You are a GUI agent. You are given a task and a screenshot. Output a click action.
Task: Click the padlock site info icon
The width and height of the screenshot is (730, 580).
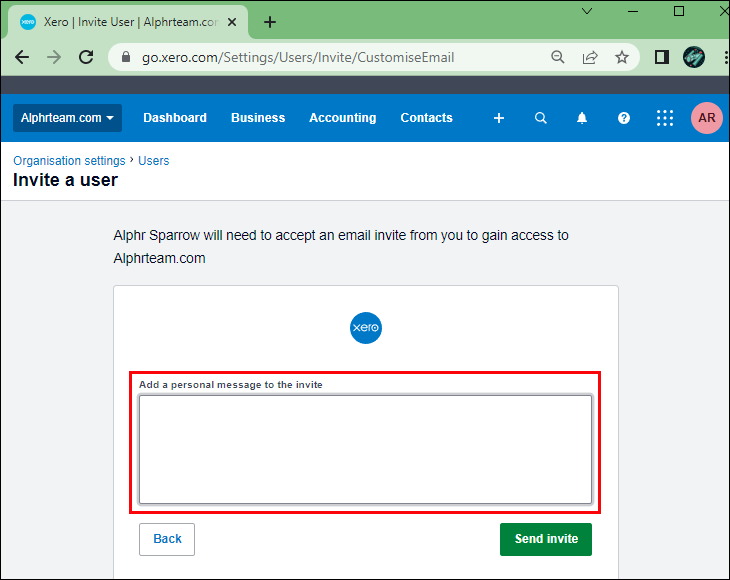click(x=126, y=57)
